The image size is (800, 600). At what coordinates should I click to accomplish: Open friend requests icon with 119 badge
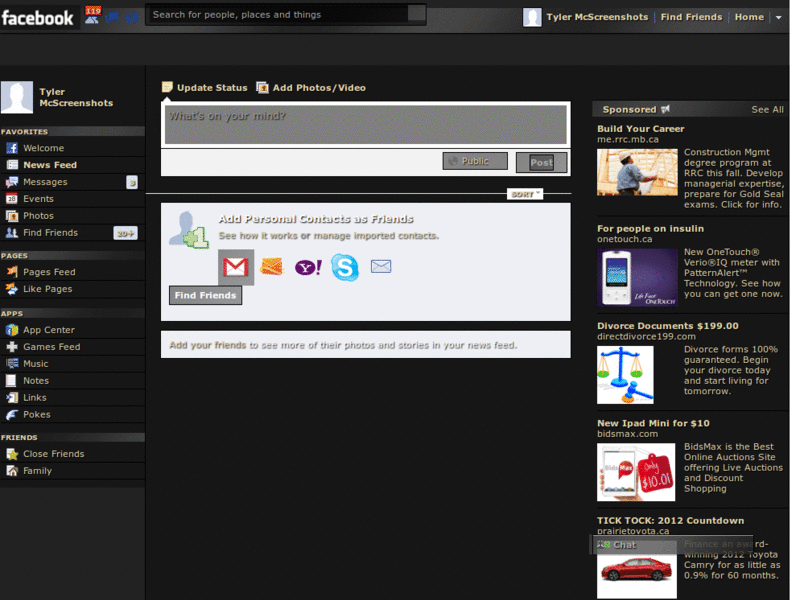pos(92,15)
